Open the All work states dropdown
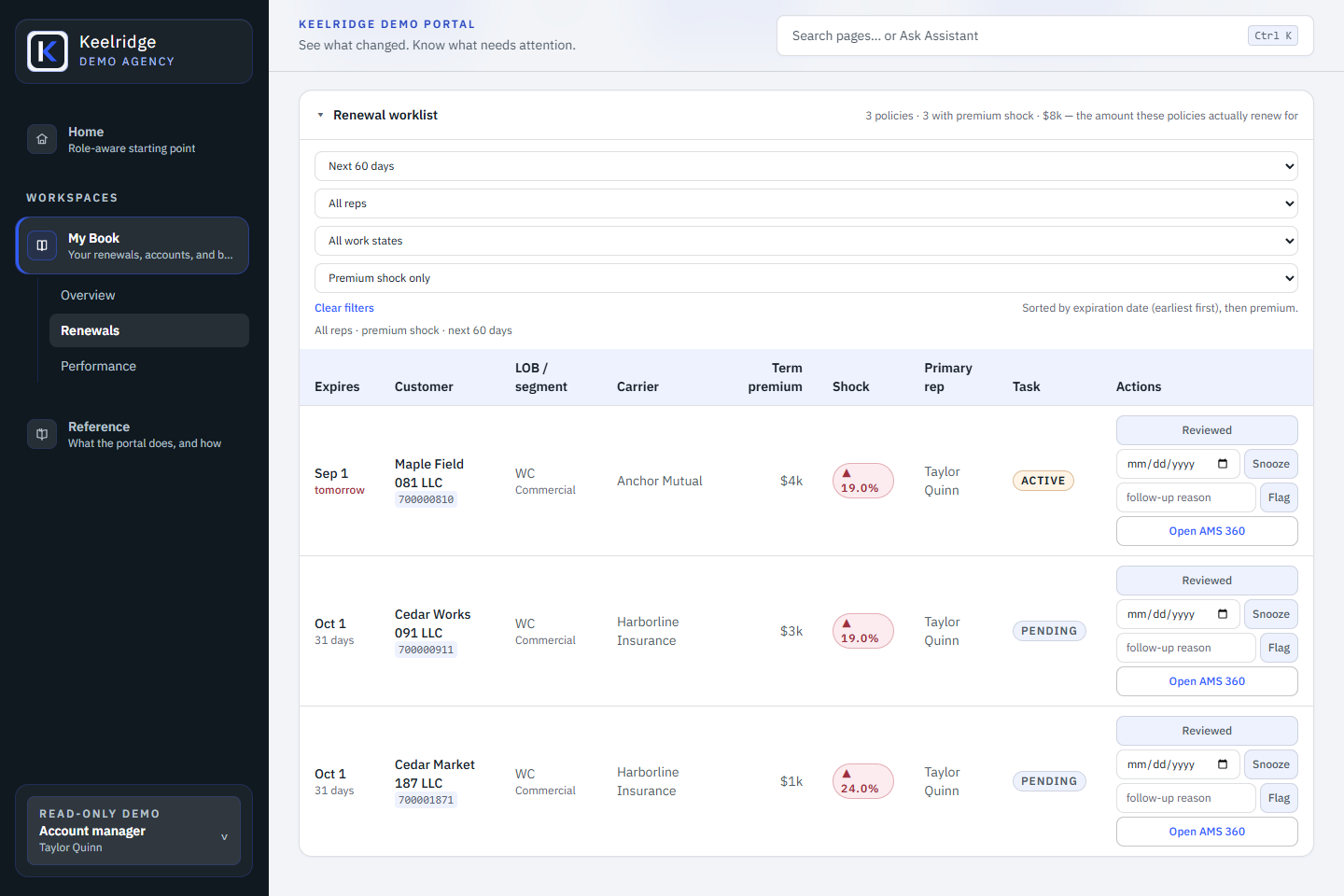Image resolution: width=1344 pixels, height=896 pixels. pyautogui.click(x=806, y=241)
